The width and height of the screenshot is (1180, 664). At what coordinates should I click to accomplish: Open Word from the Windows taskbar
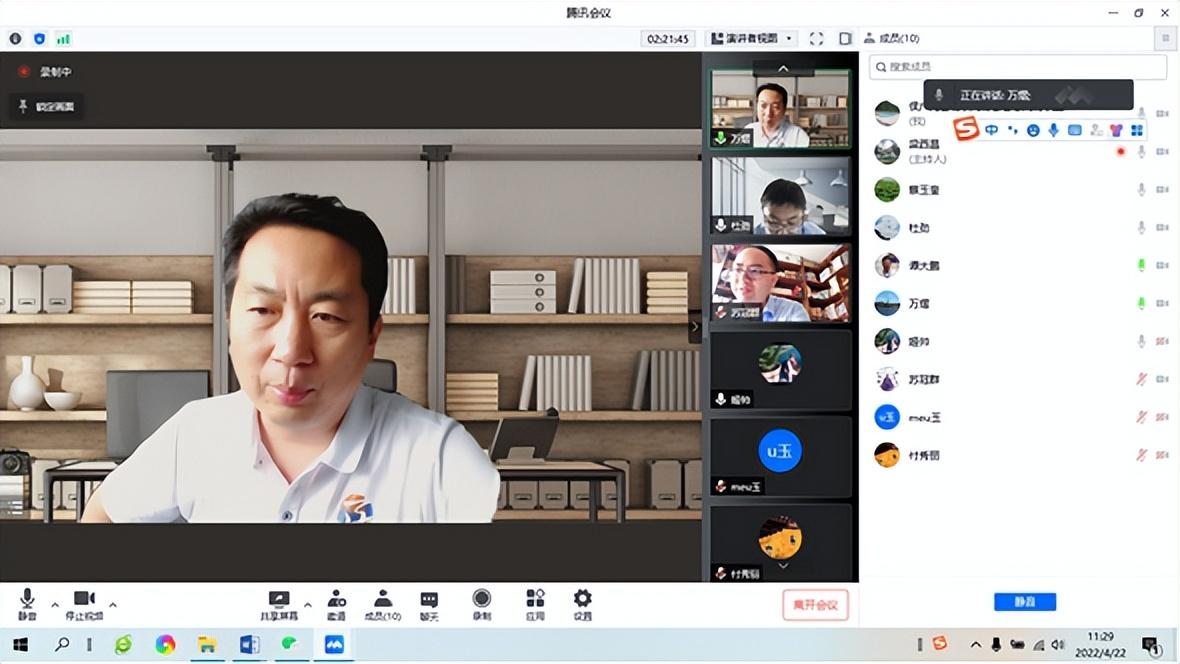click(249, 645)
